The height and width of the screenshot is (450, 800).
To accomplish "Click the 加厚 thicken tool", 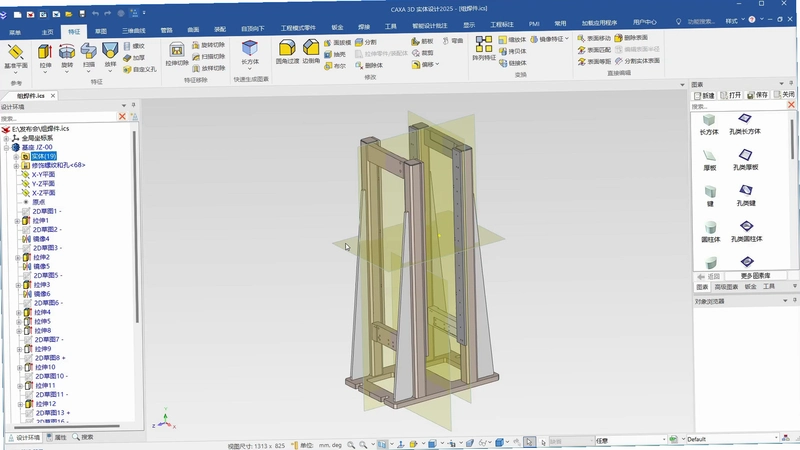I will click(x=134, y=58).
